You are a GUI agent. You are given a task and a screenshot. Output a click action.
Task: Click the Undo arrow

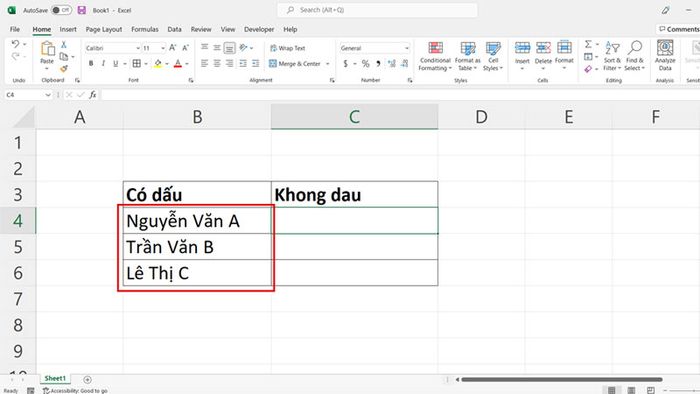(x=16, y=44)
